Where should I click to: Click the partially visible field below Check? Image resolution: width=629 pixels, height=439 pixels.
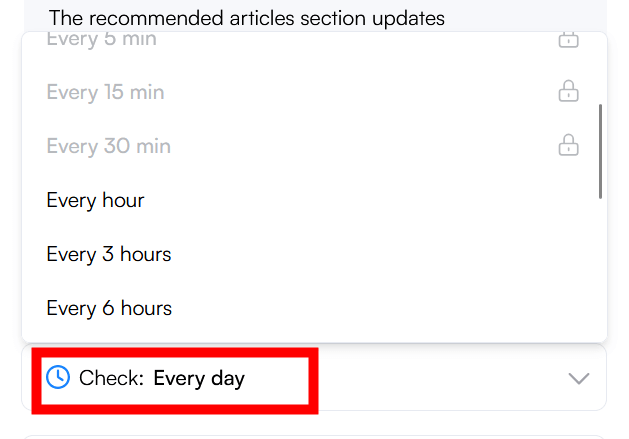click(313, 435)
